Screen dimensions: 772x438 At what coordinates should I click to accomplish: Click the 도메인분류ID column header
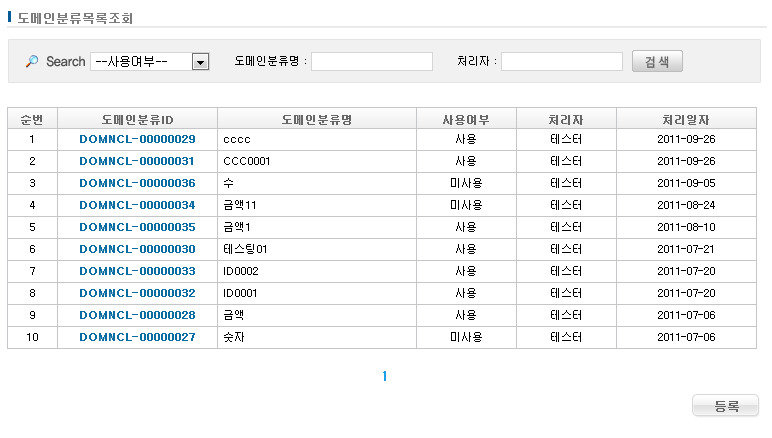click(x=137, y=119)
